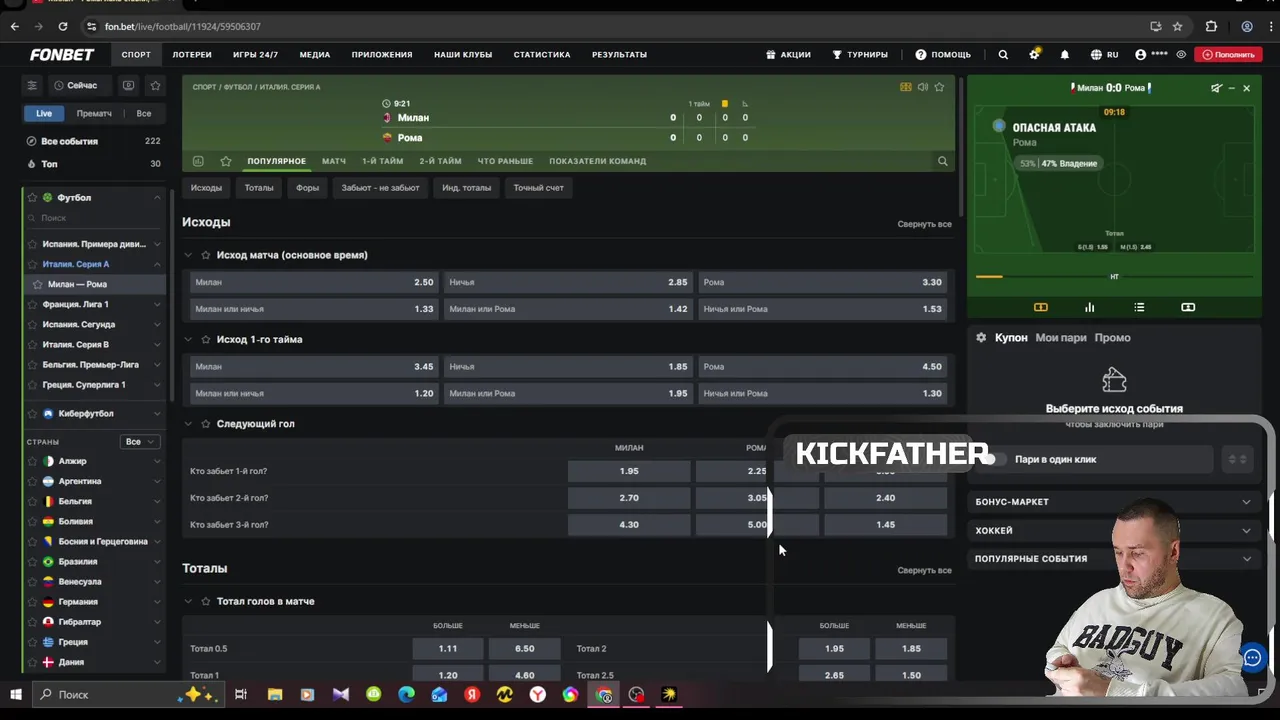Open the events list icon in match widget

click(1139, 307)
